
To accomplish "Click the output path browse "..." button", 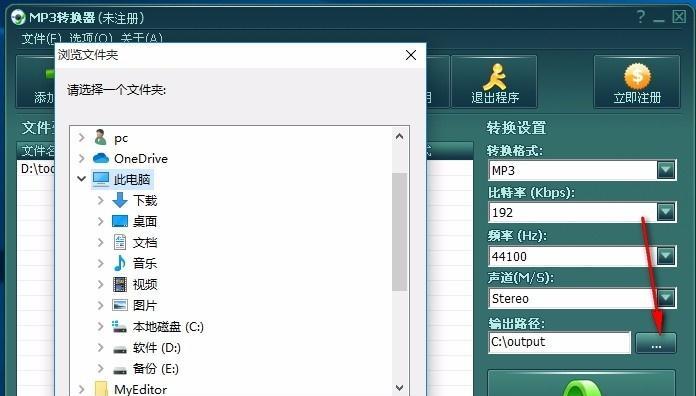I will [x=656, y=343].
